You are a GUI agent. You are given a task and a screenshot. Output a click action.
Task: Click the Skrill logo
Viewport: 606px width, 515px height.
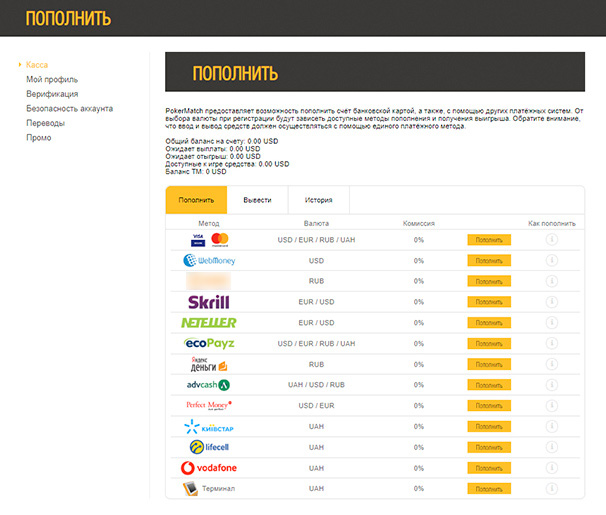click(x=209, y=302)
